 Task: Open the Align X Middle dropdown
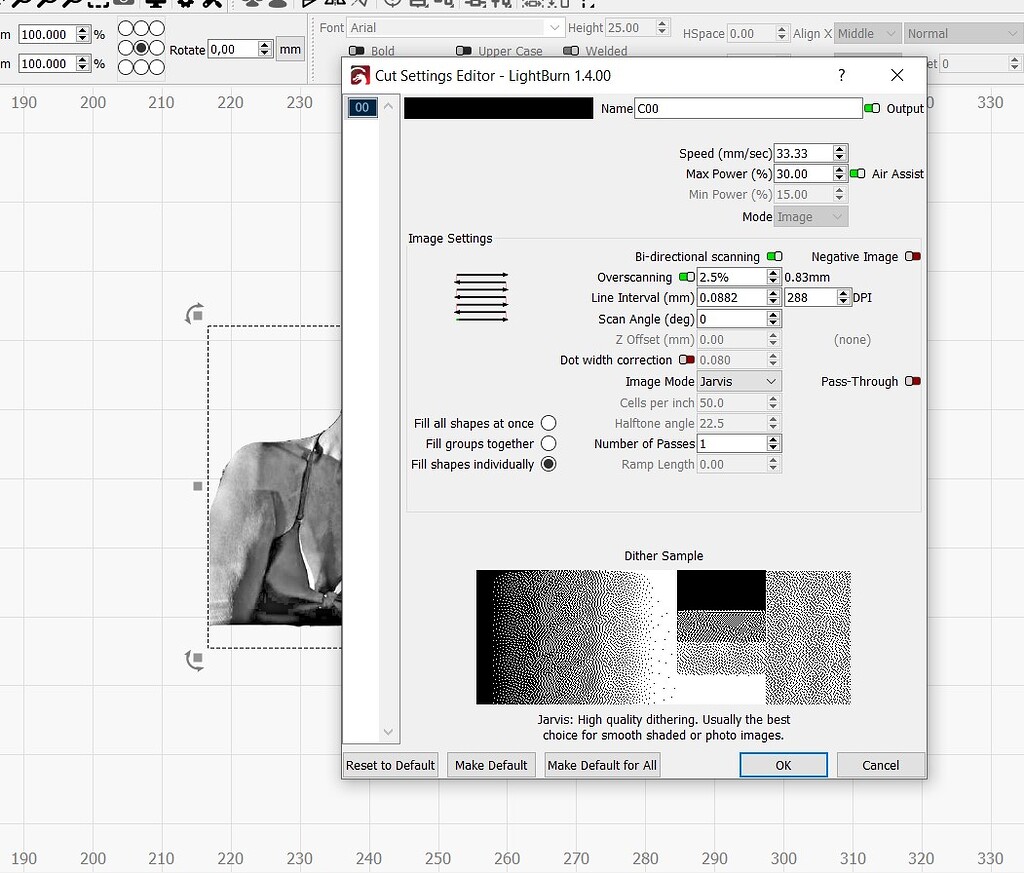pos(866,33)
